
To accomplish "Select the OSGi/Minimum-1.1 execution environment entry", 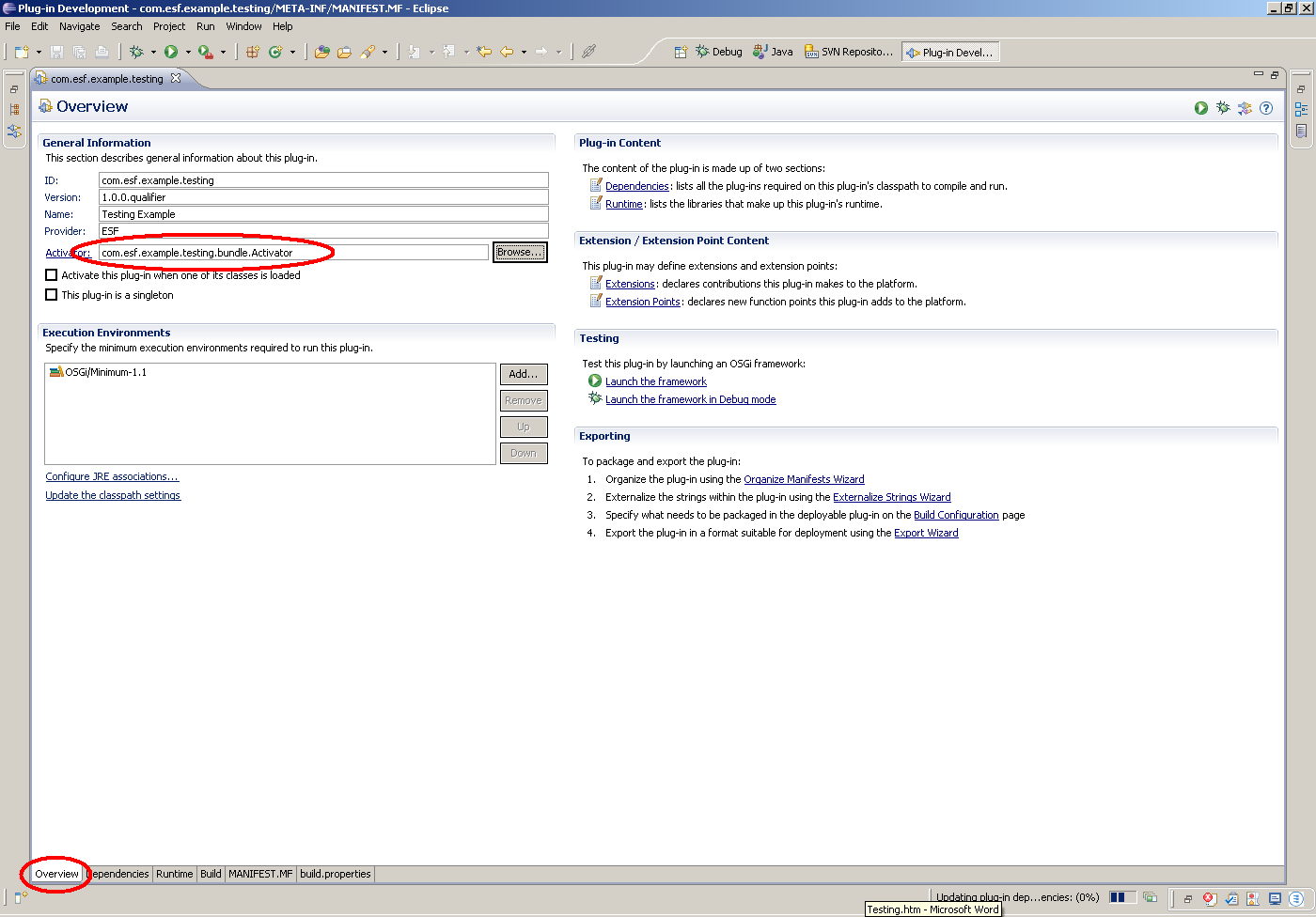I will (98, 372).
